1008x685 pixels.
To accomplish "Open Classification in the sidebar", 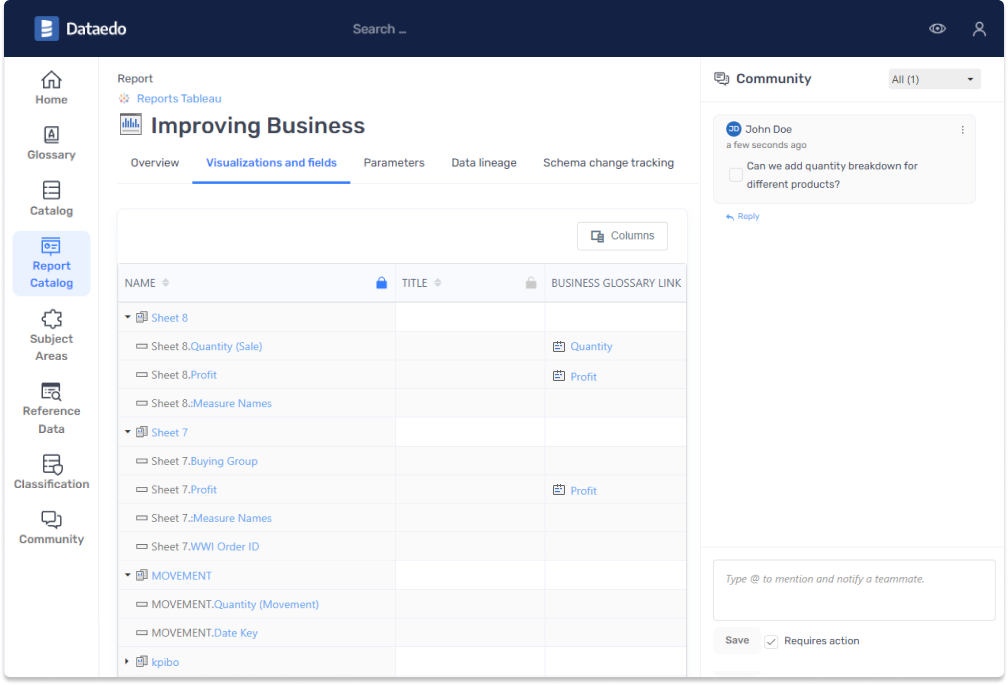I will 51,465.
